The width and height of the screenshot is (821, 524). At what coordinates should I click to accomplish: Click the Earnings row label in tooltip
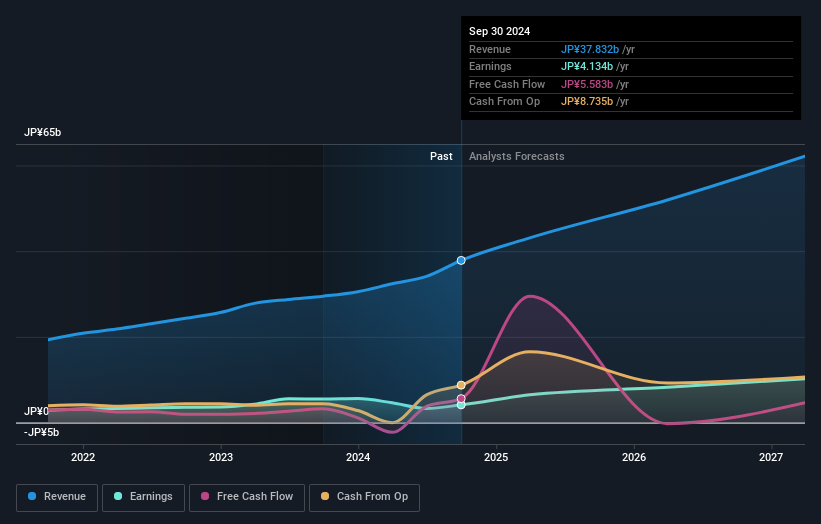(490, 66)
